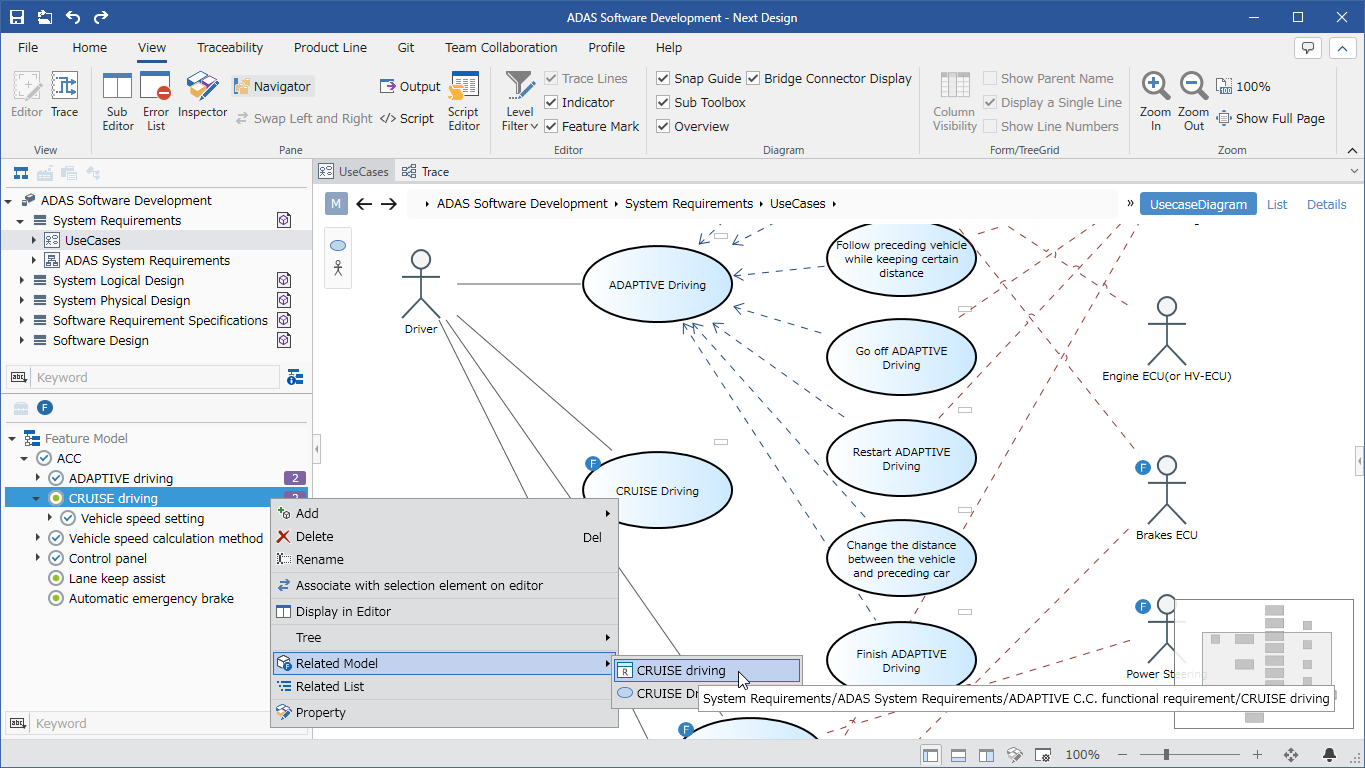Open the Script Editor
1365x768 pixels.
tap(464, 101)
